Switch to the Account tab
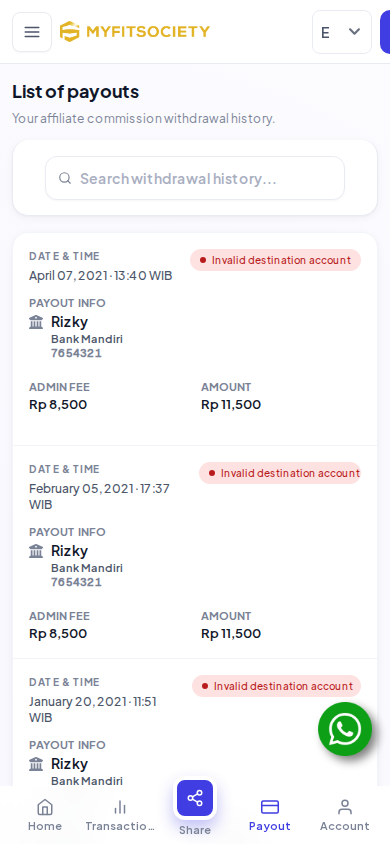The height and width of the screenshot is (844, 390). pos(345,815)
